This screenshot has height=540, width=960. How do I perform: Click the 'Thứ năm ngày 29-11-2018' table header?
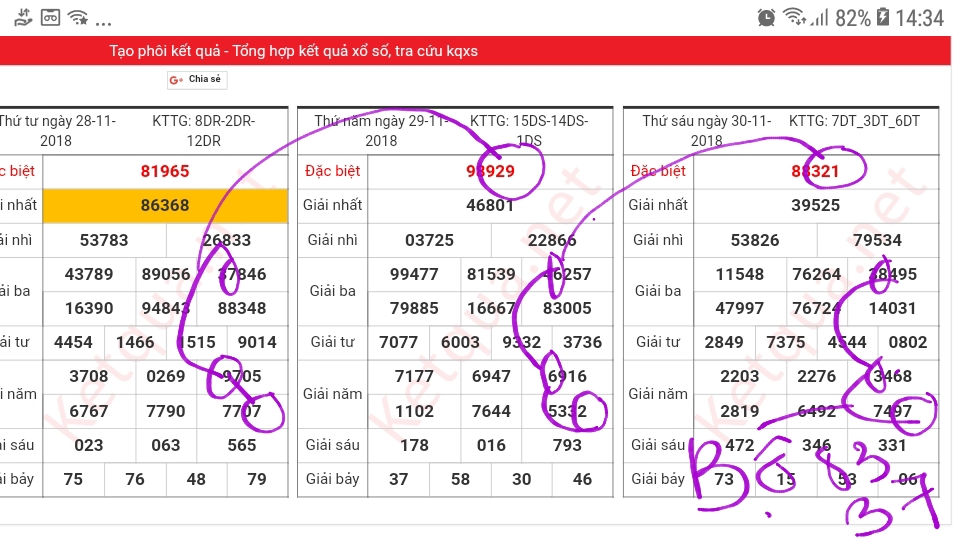click(381, 130)
